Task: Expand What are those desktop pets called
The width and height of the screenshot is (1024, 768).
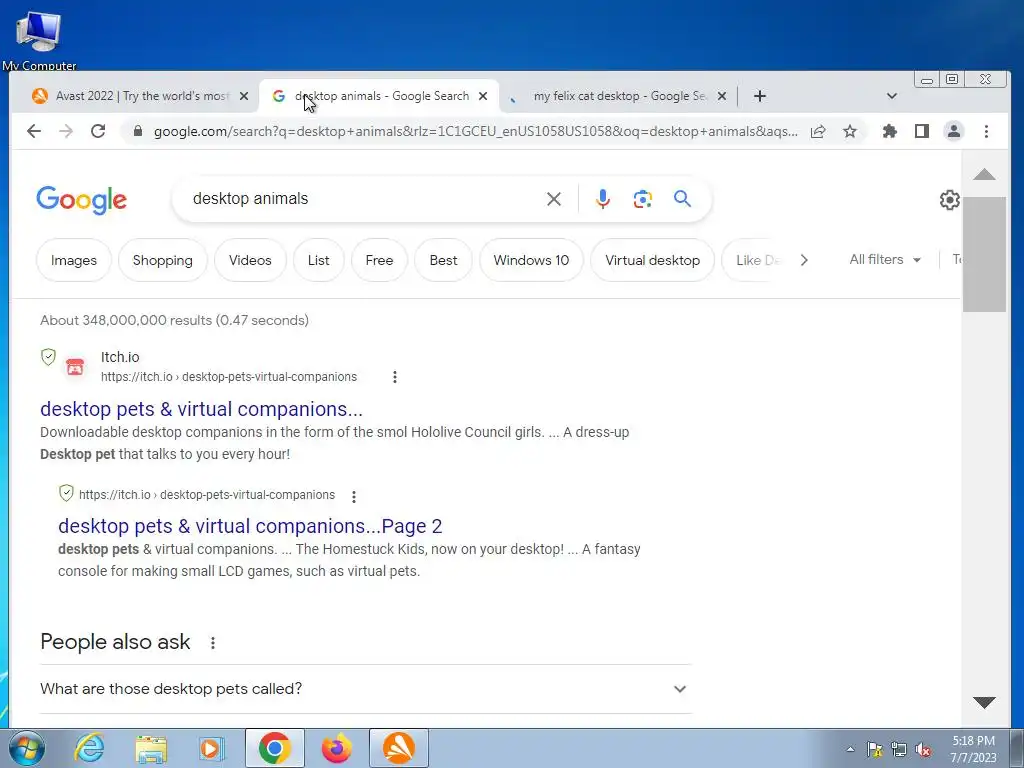Action: pyautogui.click(x=366, y=689)
